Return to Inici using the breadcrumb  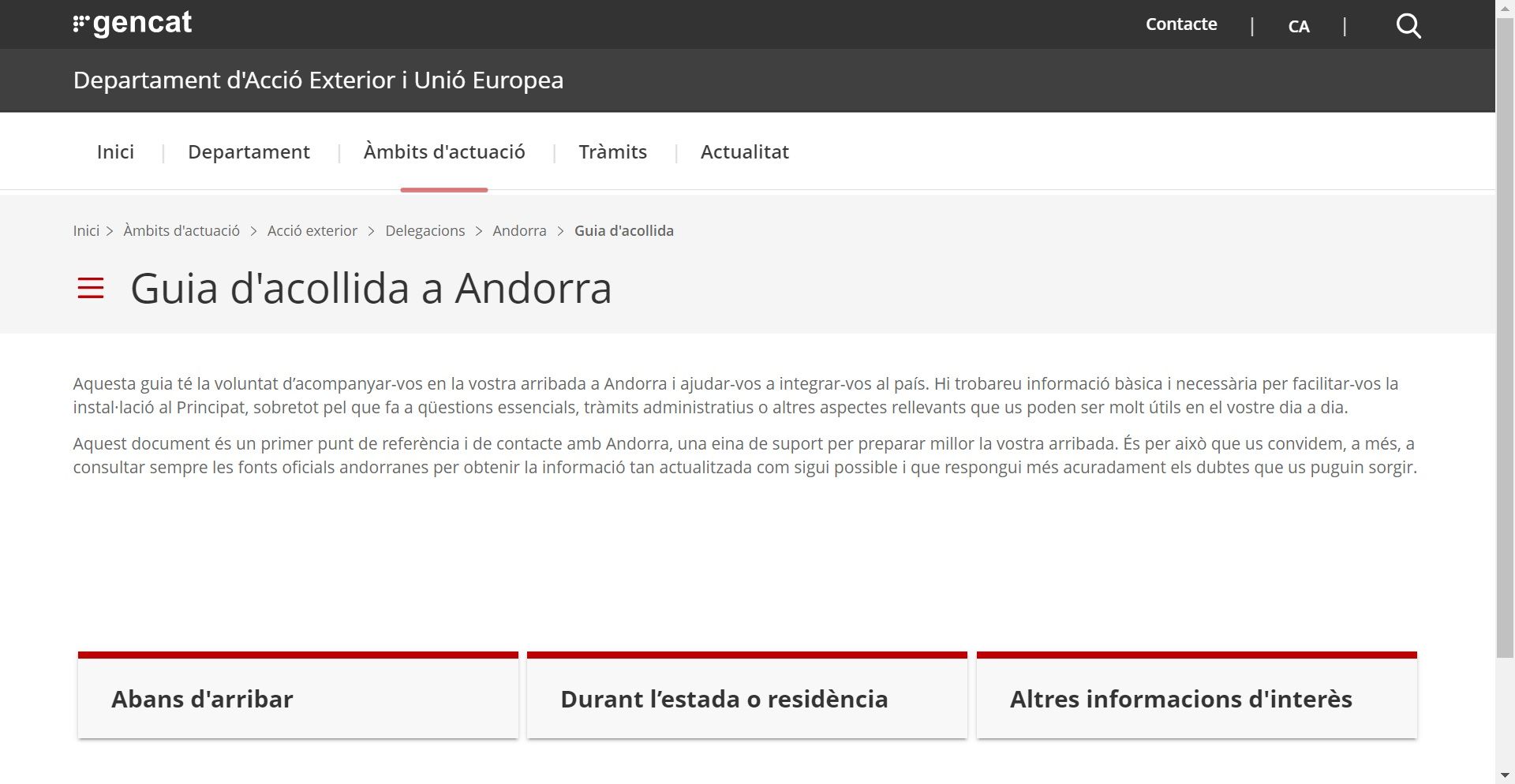[x=86, y=230]
